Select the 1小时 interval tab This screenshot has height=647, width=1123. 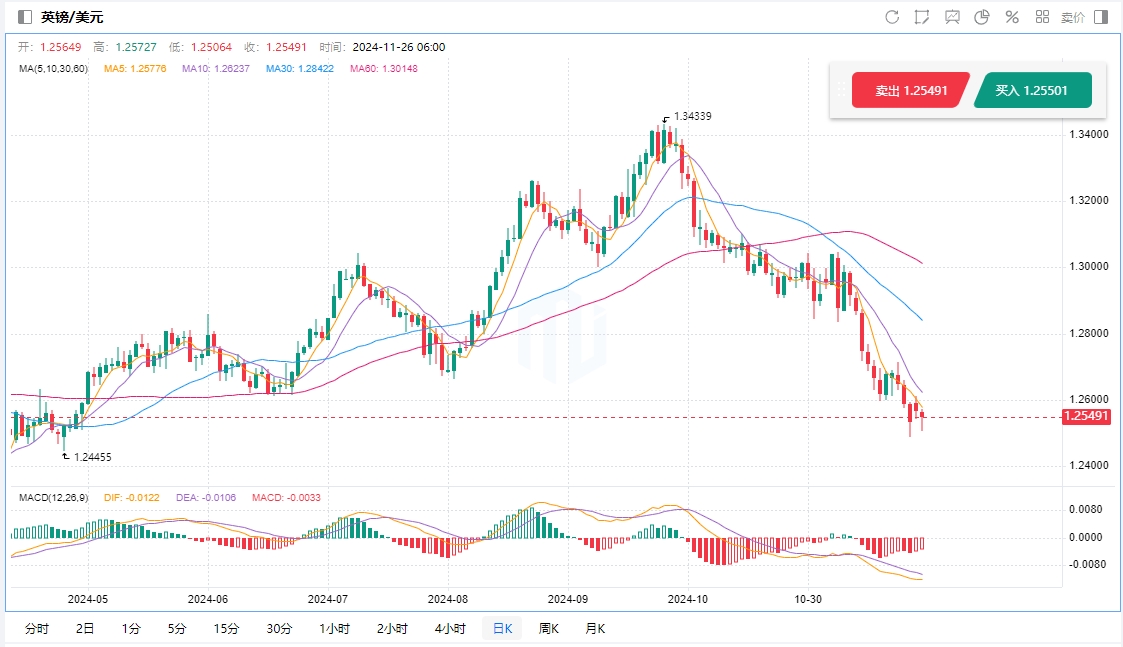click(334, 629)
